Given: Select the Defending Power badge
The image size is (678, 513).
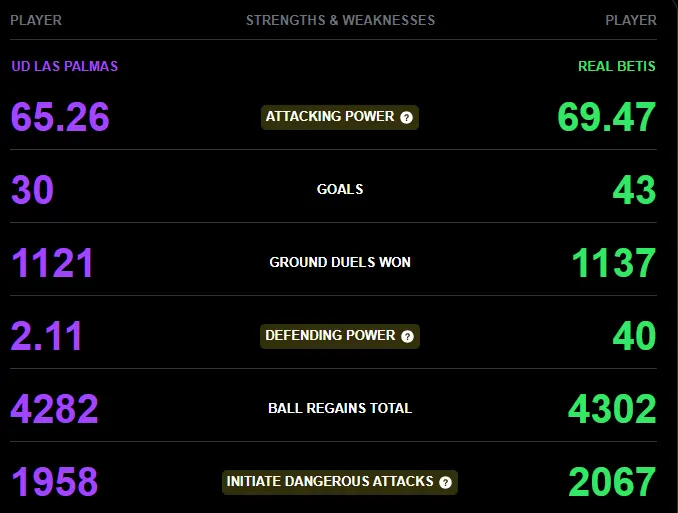Looking at the screenshot, I should pyautogui.click(x=340, y=336).
